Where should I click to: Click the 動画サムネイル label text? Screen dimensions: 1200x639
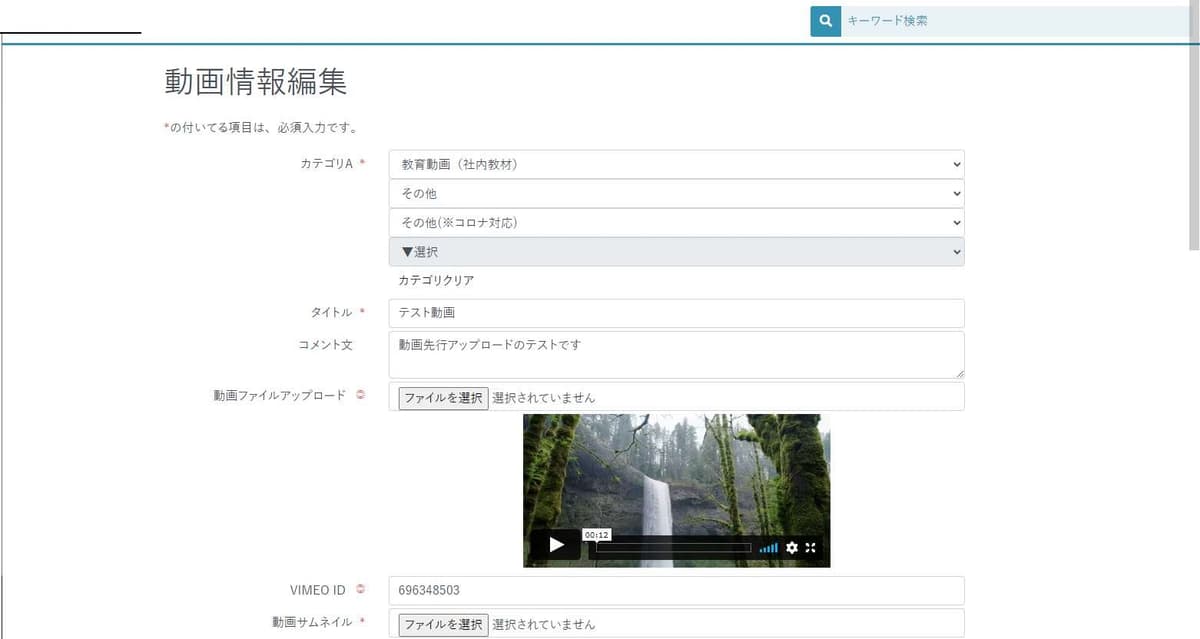pyautogui.click(x=312, y=622)
